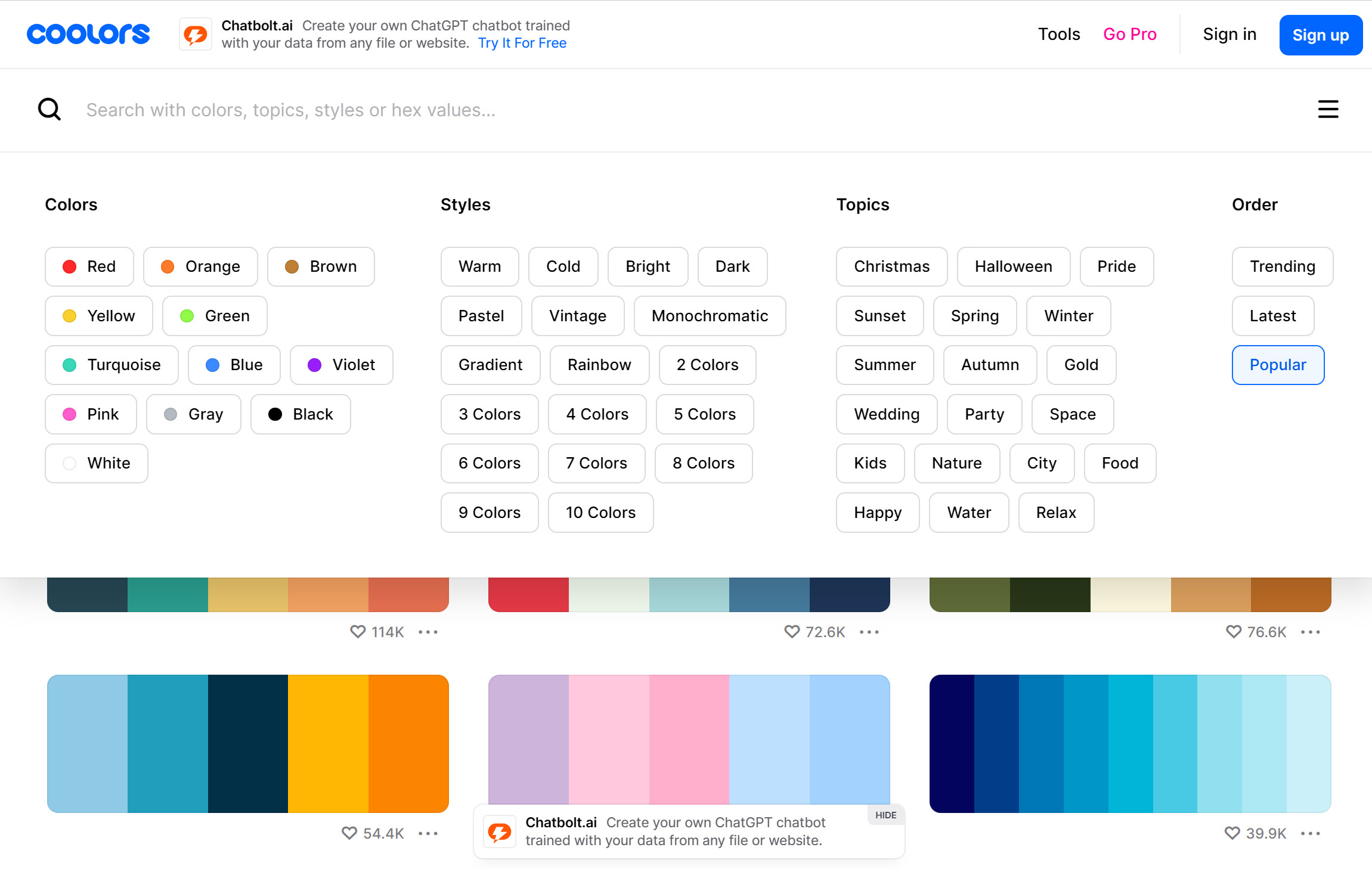
Task: Select Popular order option
Action: tap(1277, 365)
